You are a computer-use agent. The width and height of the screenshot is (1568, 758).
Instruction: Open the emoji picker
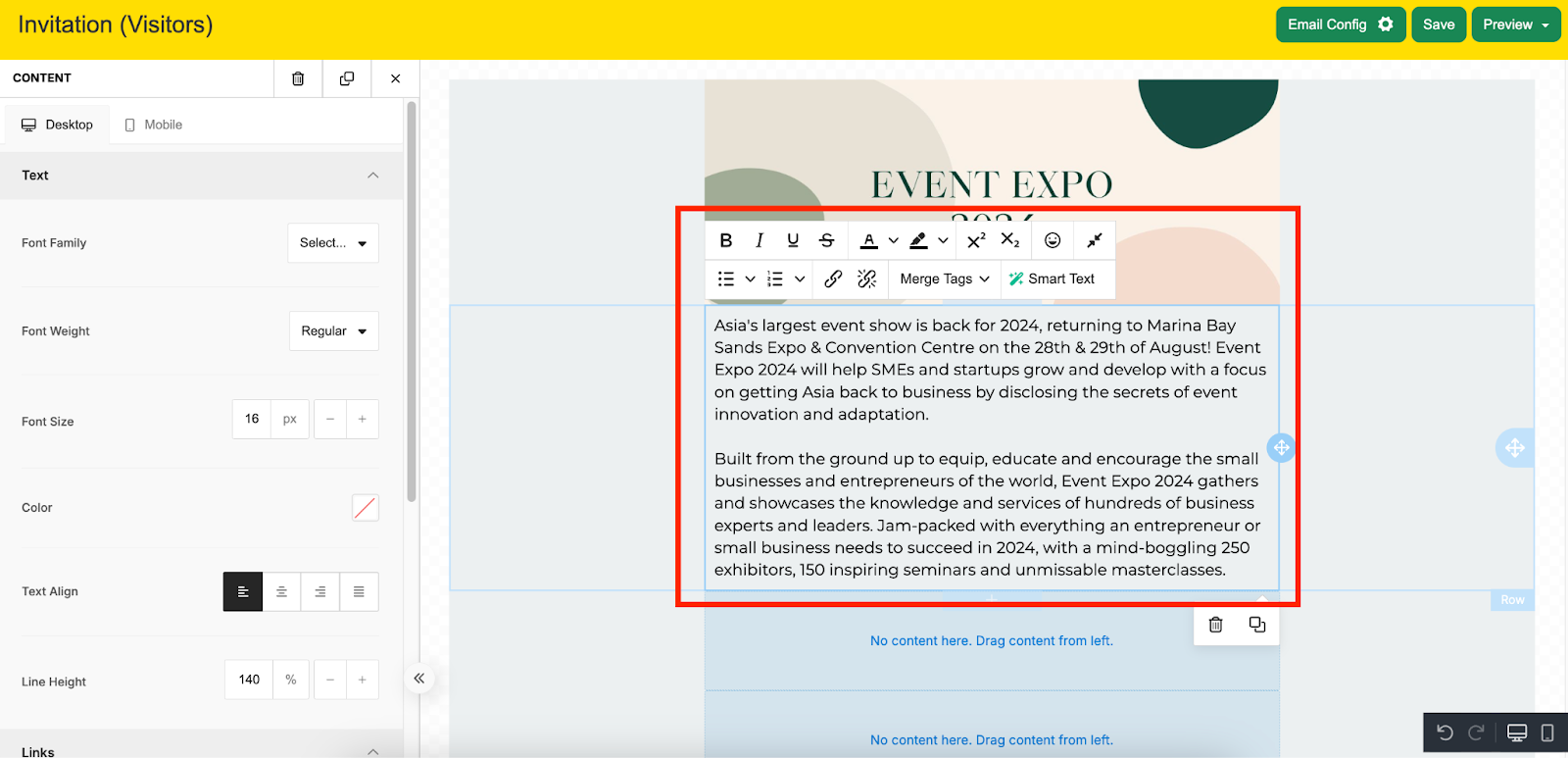(x=1053, y=240)
